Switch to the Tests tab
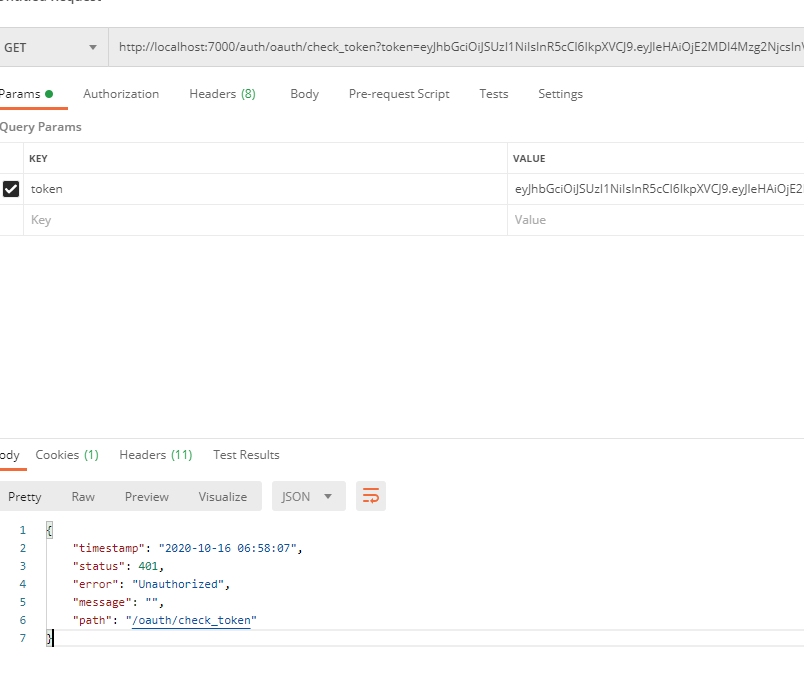 click(x=493, y=94)
